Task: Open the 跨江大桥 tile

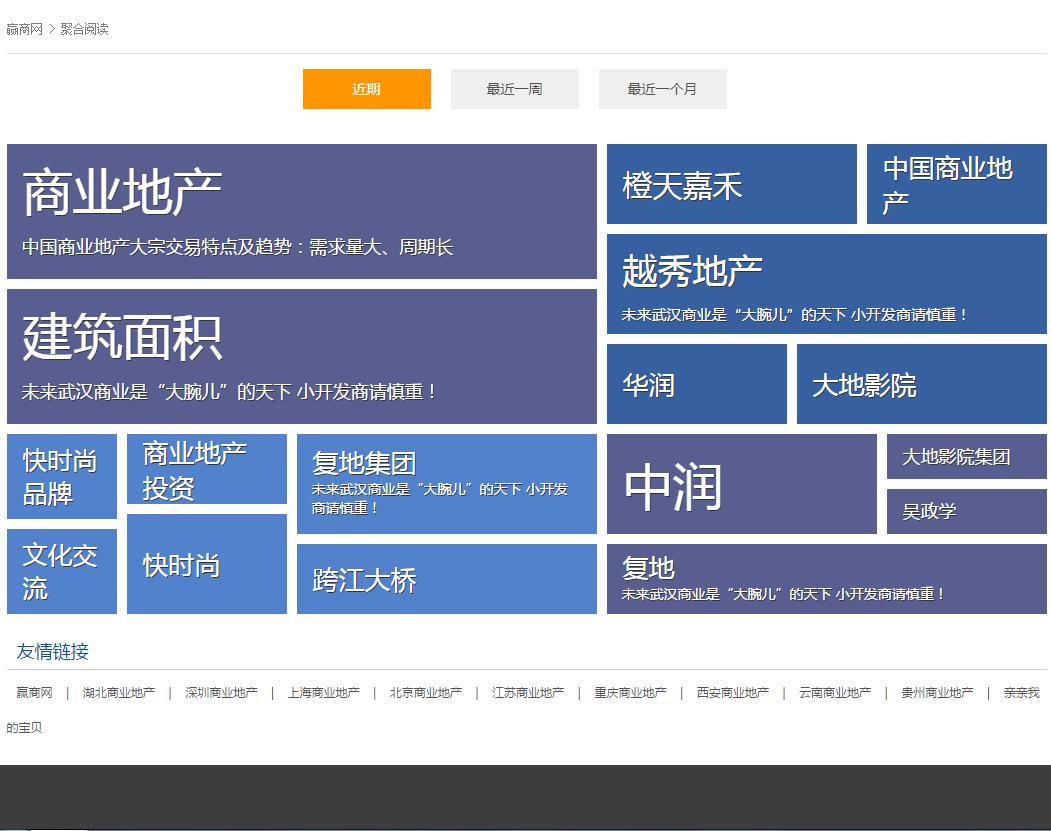Action: [x=446, y=579]
